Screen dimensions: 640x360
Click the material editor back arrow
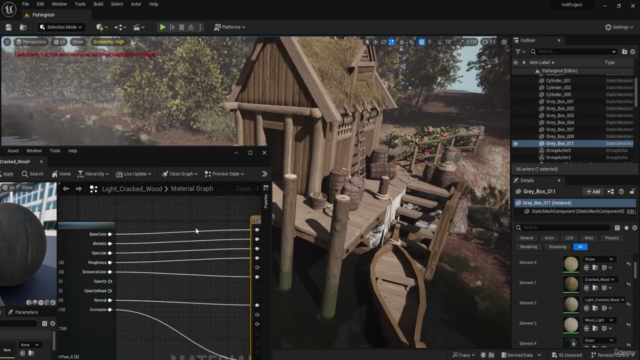coord(66,189)
